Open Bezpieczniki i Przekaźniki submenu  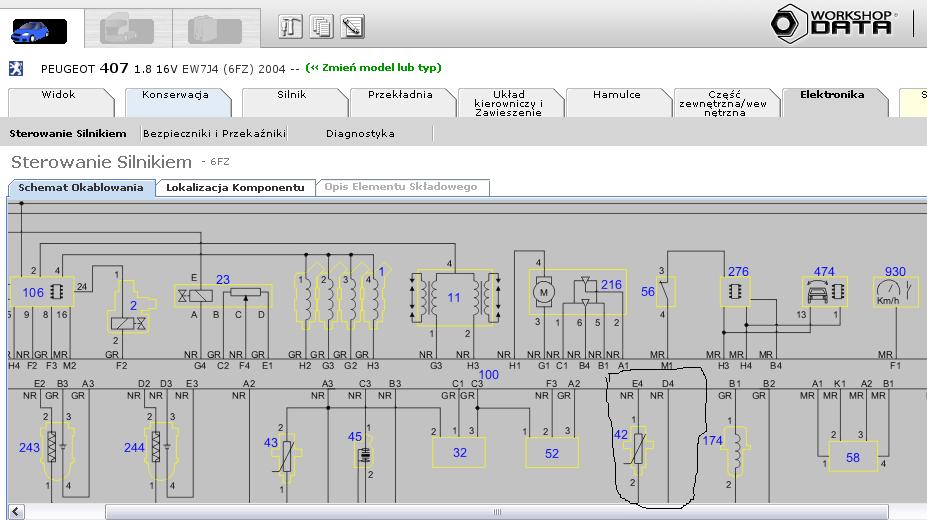point(215,134)
